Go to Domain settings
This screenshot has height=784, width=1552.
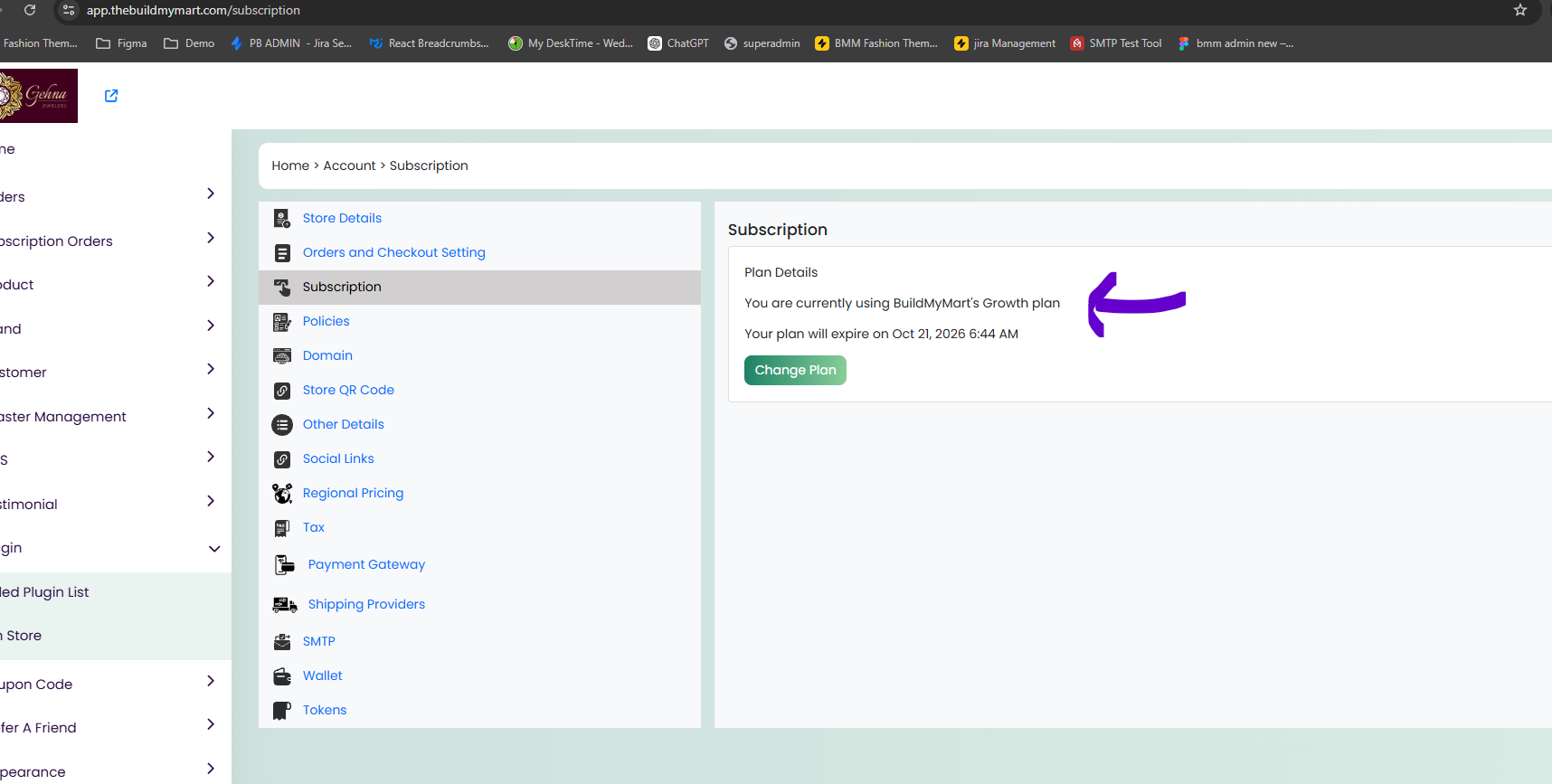coord(327,355)
